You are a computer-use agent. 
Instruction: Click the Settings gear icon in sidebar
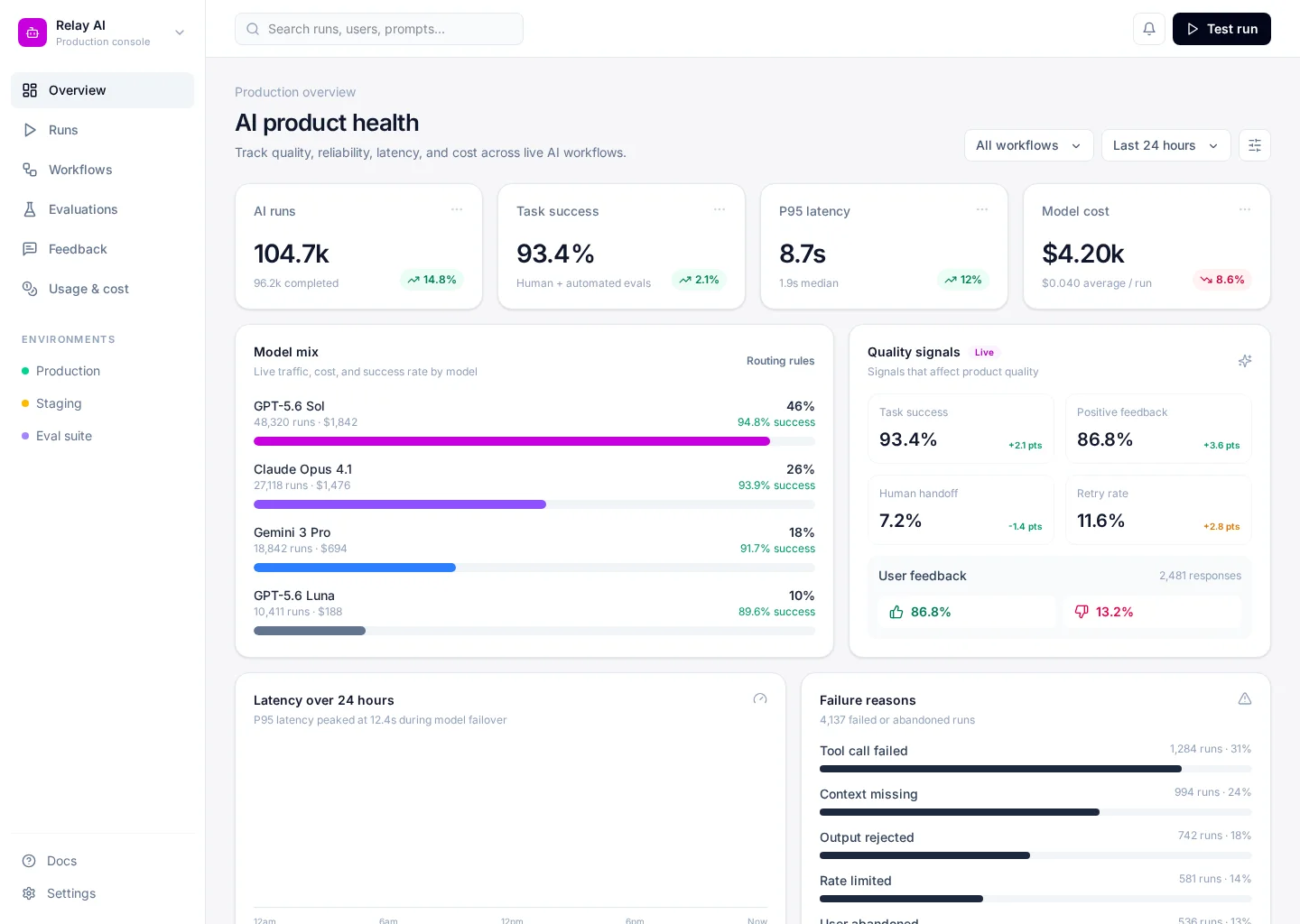(29, 893)
